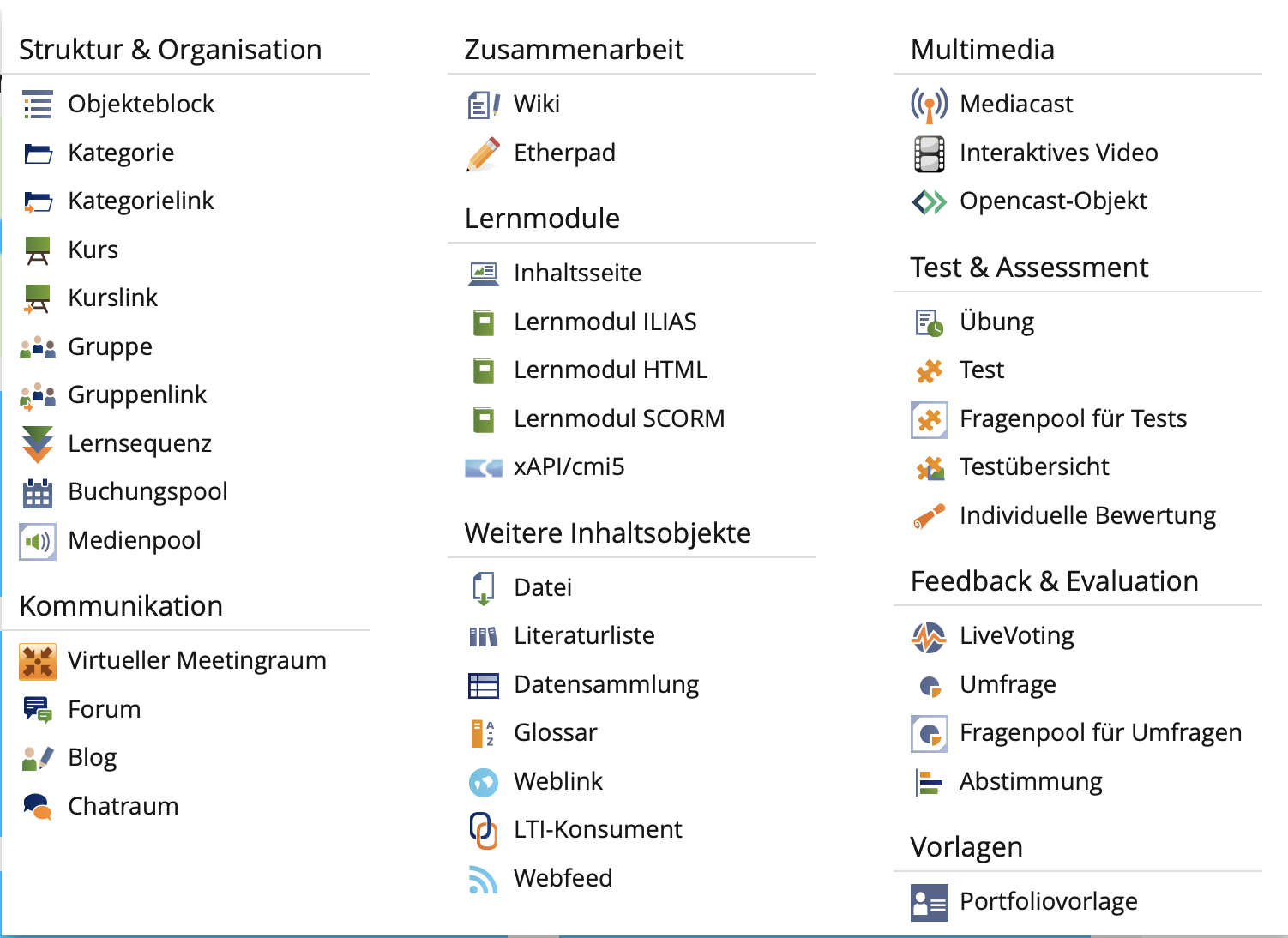
Task: Select the Opencast-Objekt diamond icon
Action: [x=930, y=201]
